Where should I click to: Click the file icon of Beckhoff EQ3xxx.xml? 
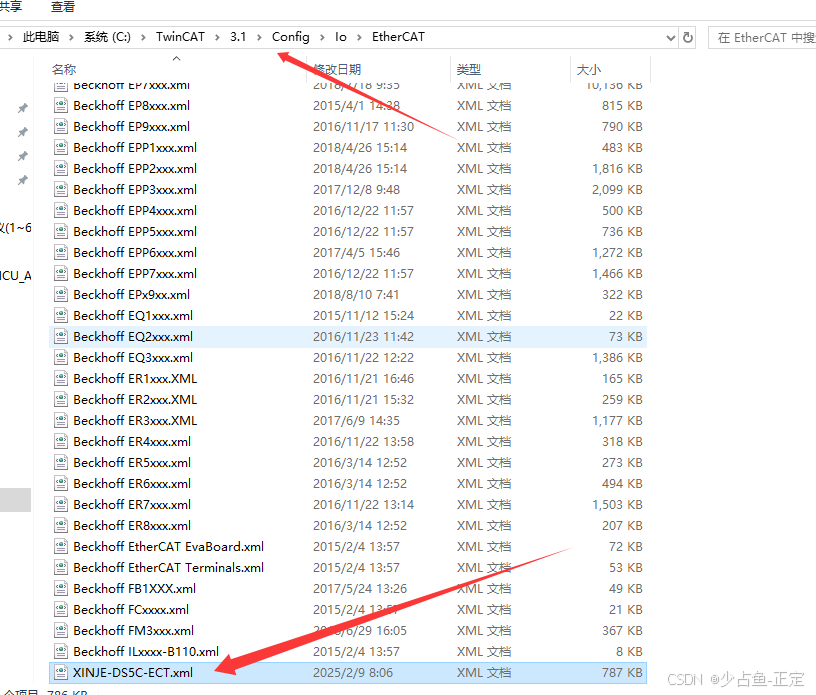click(x=61, y=358)
